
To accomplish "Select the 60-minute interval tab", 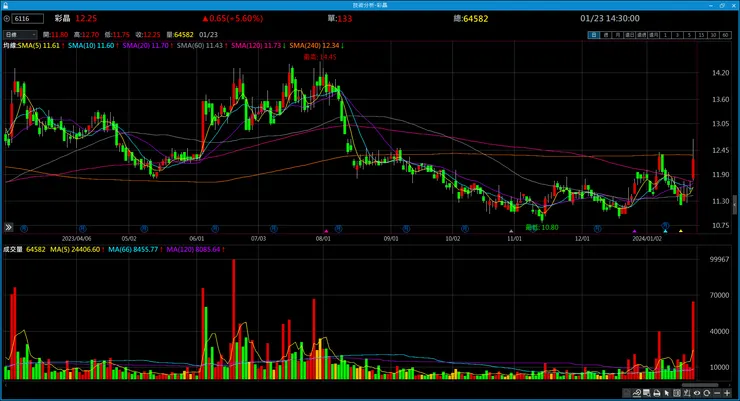I will point(725,35).
